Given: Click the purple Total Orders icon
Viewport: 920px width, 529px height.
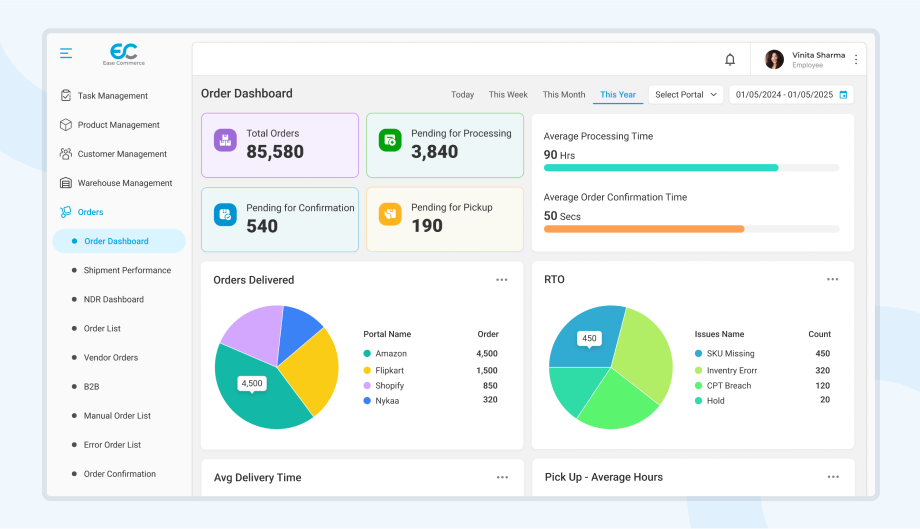Looking at the screenshot, I should (x=225, y=140).
